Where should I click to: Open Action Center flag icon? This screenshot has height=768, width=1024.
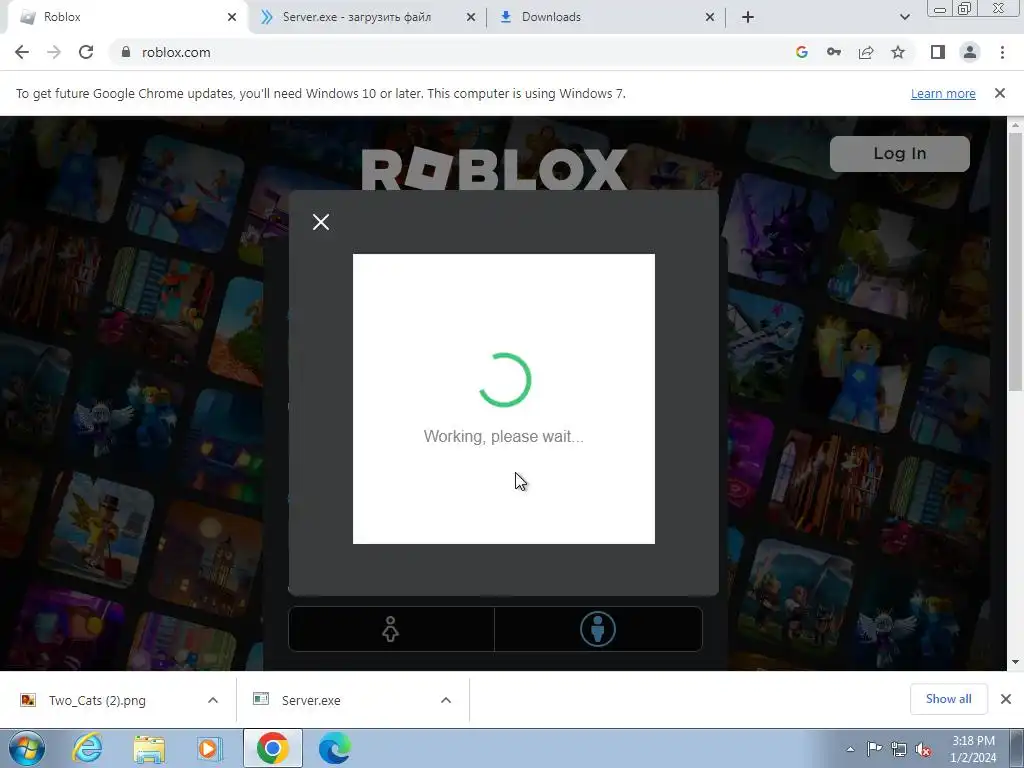874,749
